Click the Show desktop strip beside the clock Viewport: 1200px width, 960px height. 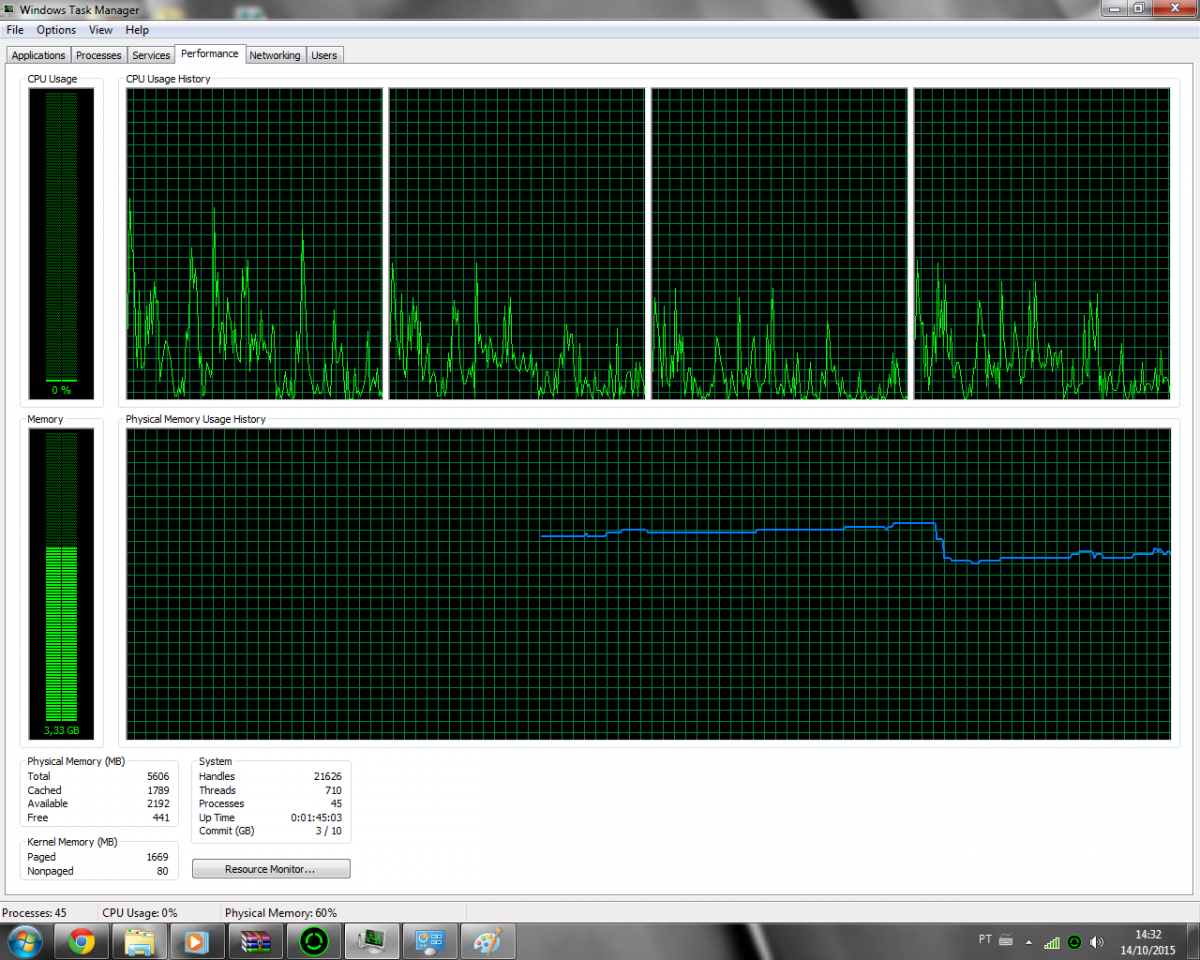(1192, 941)
